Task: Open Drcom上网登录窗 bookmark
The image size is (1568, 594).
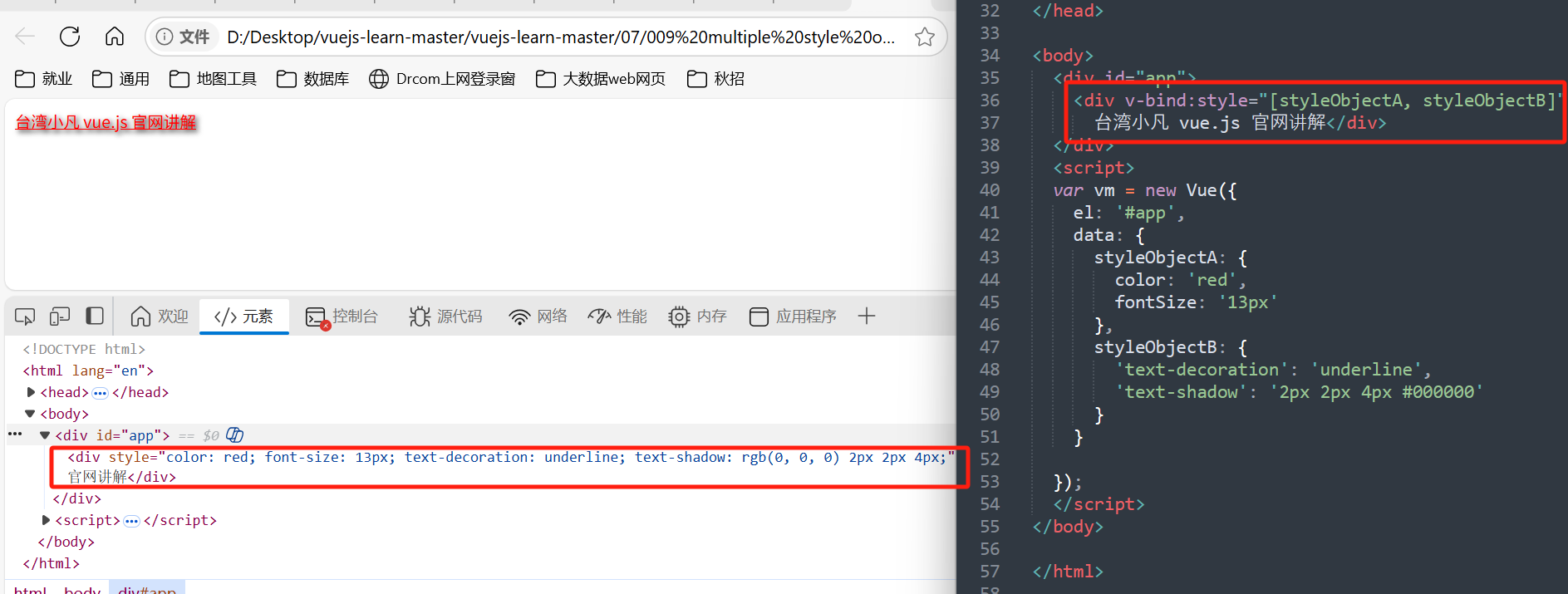Action: pos(443,79)
